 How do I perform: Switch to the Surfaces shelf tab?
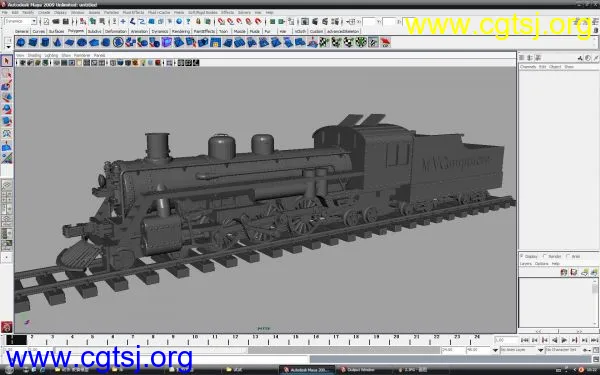56,31
